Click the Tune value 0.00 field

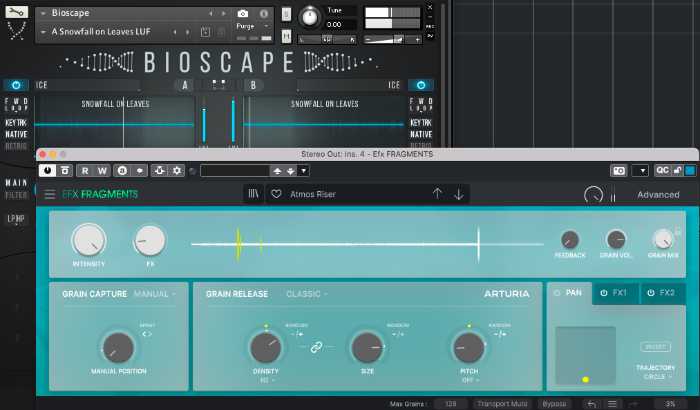pyautogui.click(x=341, y=24)
